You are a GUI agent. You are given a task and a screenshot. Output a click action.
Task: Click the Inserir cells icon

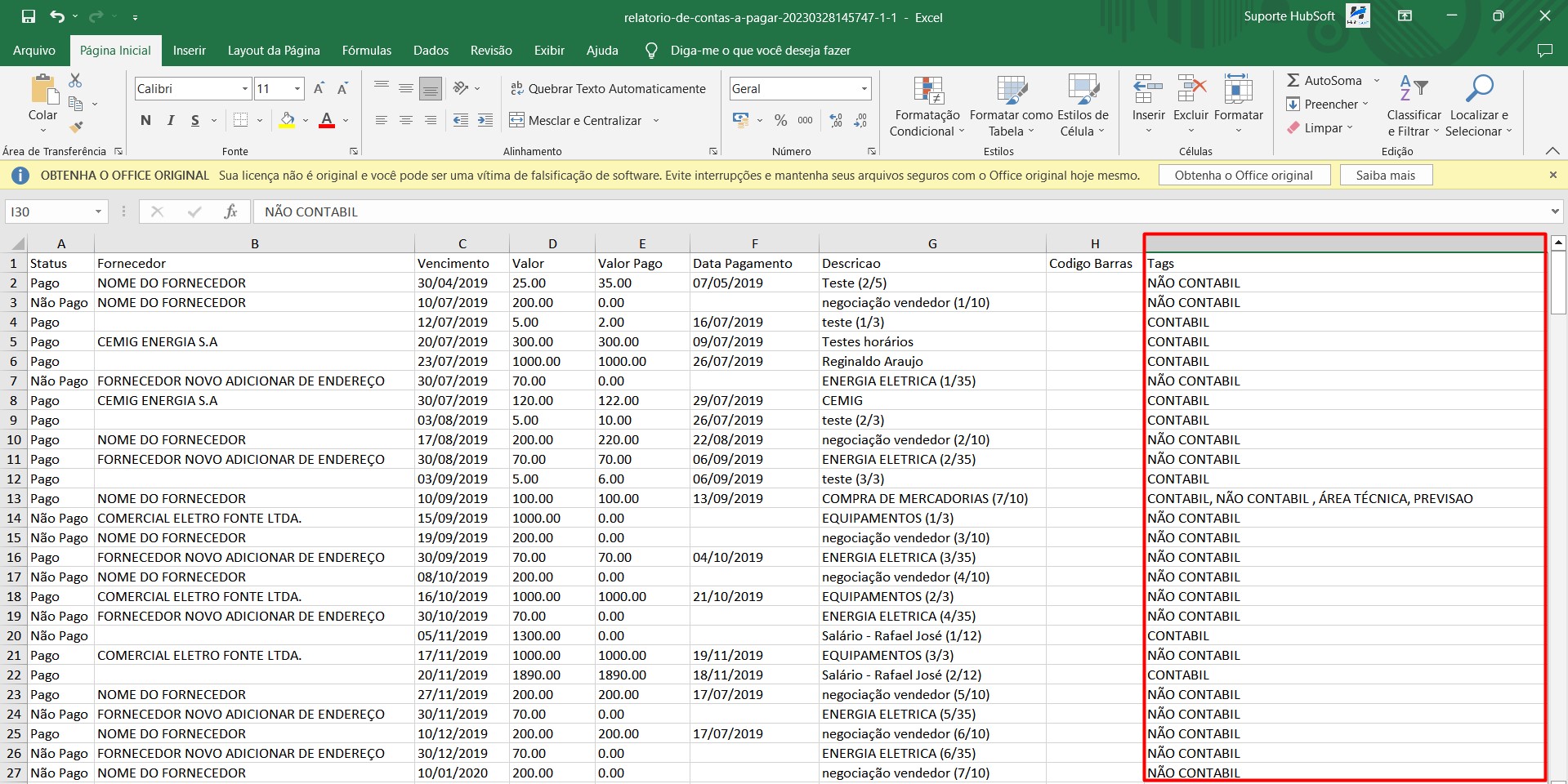1148,89
